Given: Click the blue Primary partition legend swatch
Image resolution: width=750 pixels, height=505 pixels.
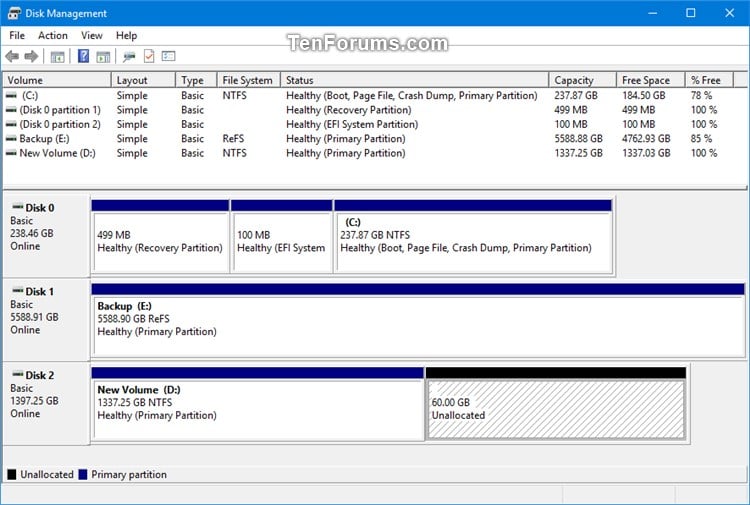Looking at the screenshot, I should (83, 474).
